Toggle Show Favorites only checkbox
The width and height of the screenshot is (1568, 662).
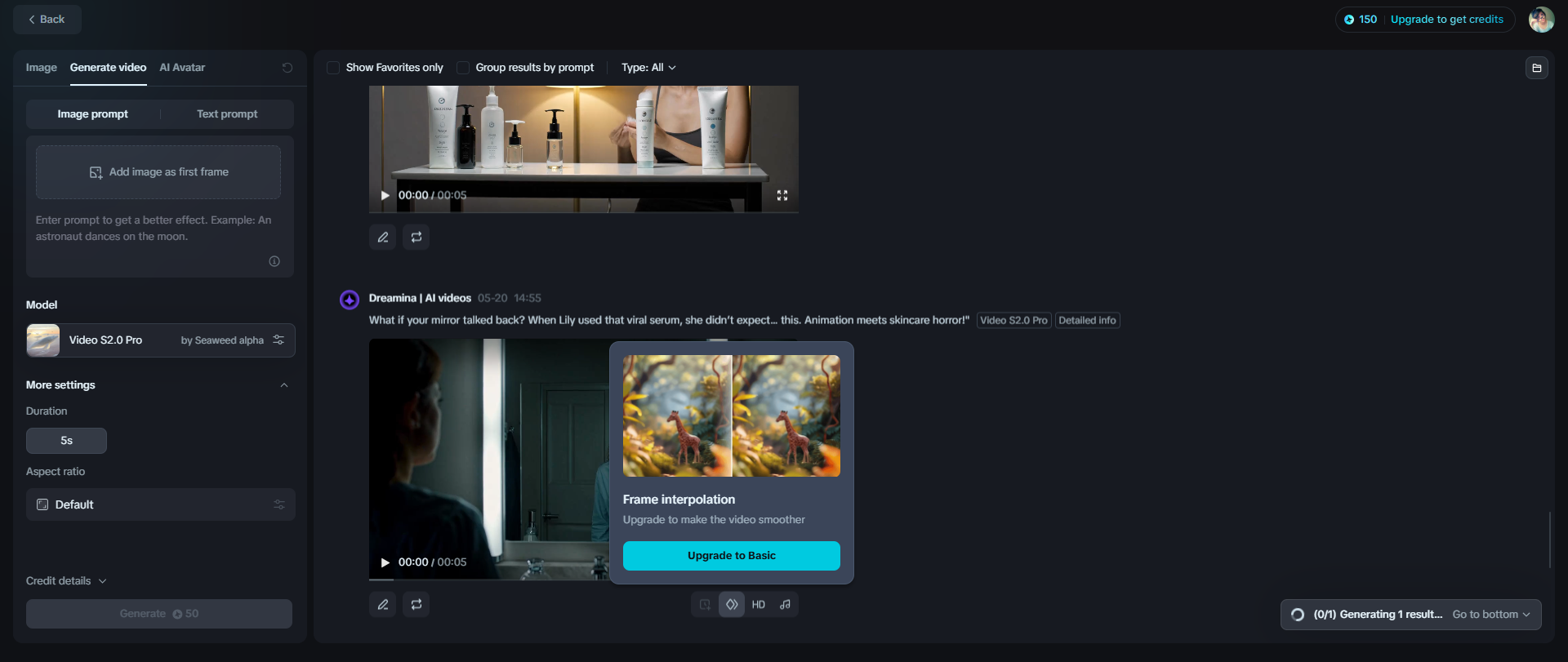(333, 68)
